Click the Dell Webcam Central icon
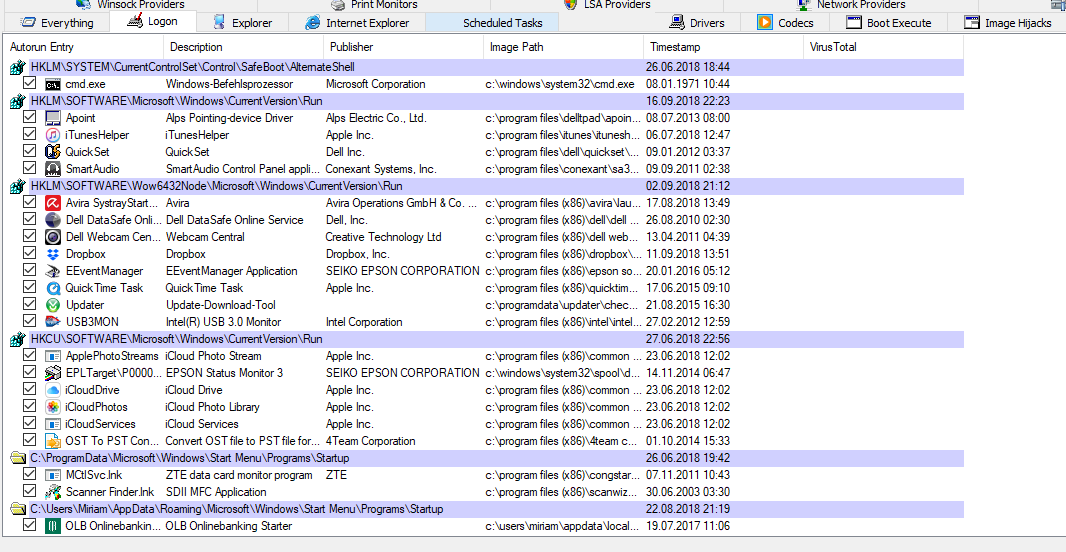Screen dimensions: 1066x552 [x=52, y=237]
